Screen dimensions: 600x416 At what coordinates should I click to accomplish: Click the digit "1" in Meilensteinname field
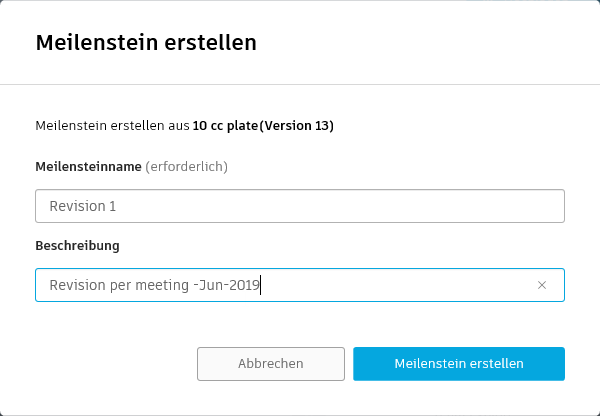pyautogui.click(x=113, y=207)
